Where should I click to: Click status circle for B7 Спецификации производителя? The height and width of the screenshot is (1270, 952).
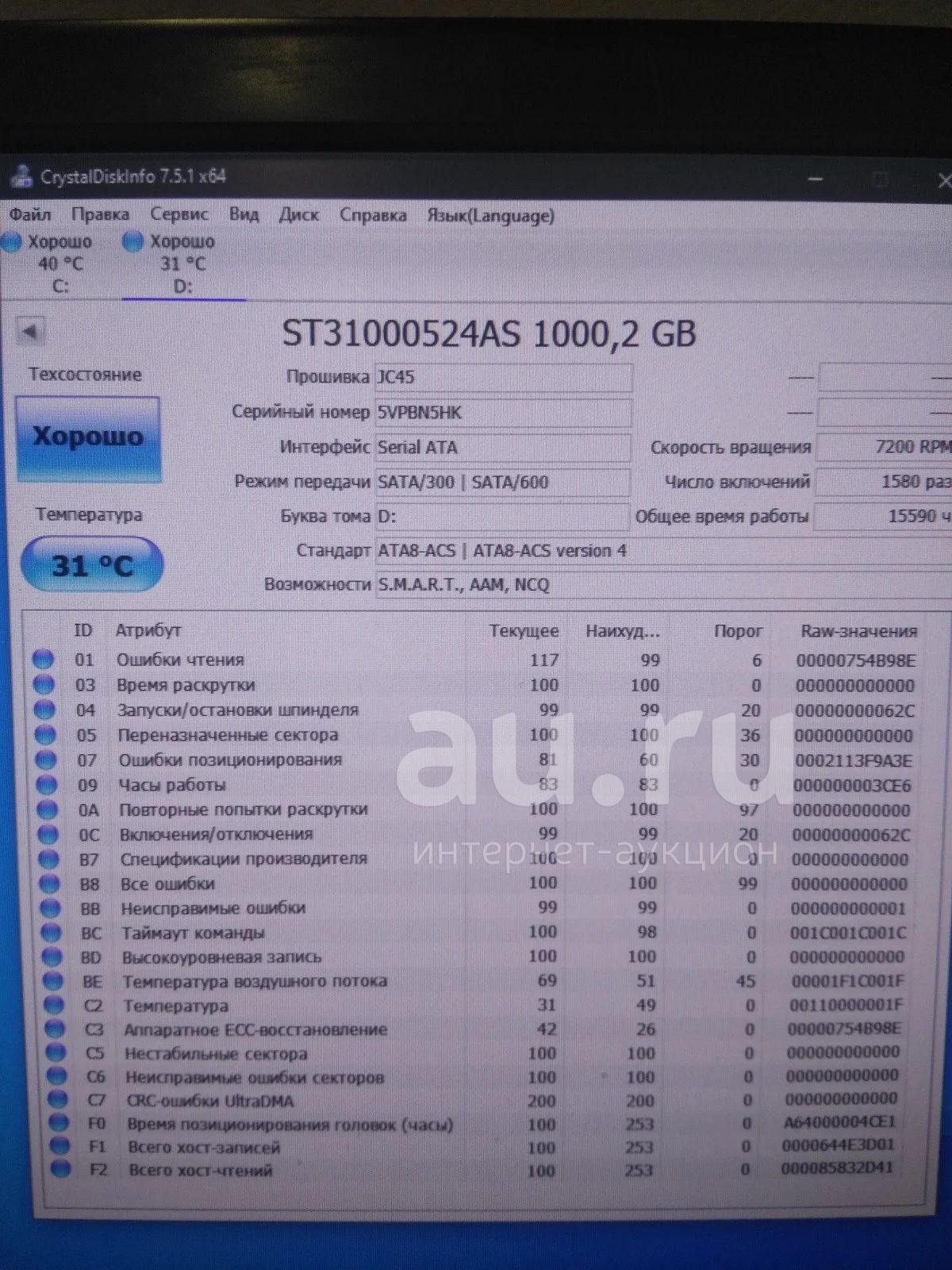(48, 859)
